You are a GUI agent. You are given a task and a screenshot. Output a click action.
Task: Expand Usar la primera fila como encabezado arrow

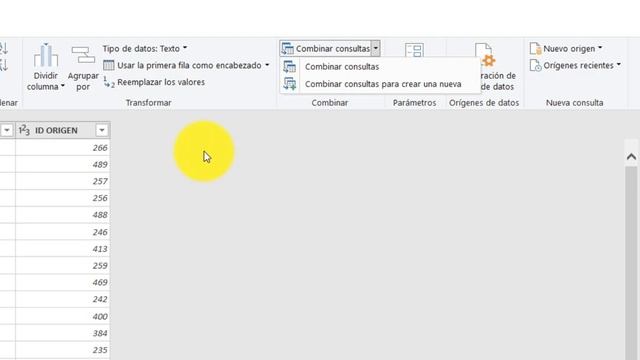click(x=267, y=65)
